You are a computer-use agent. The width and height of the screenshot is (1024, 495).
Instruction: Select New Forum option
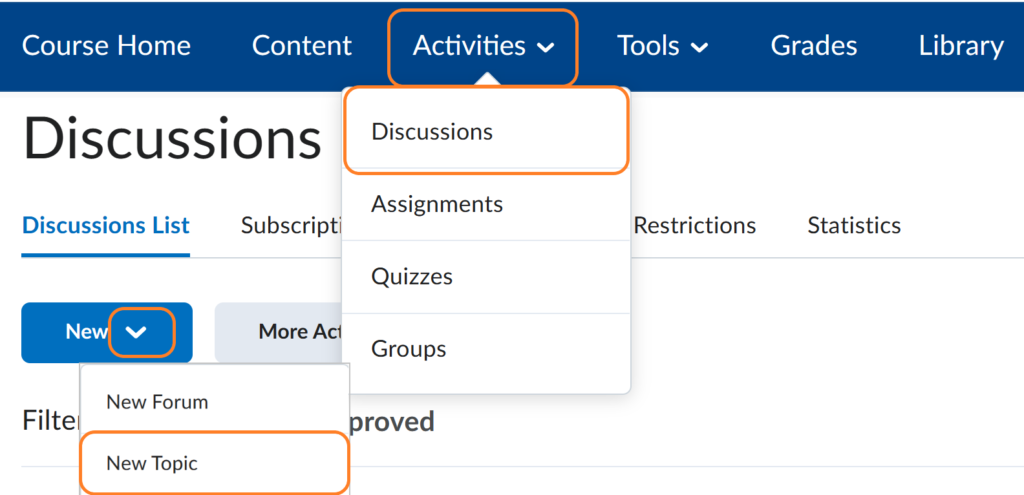point(215,402)
